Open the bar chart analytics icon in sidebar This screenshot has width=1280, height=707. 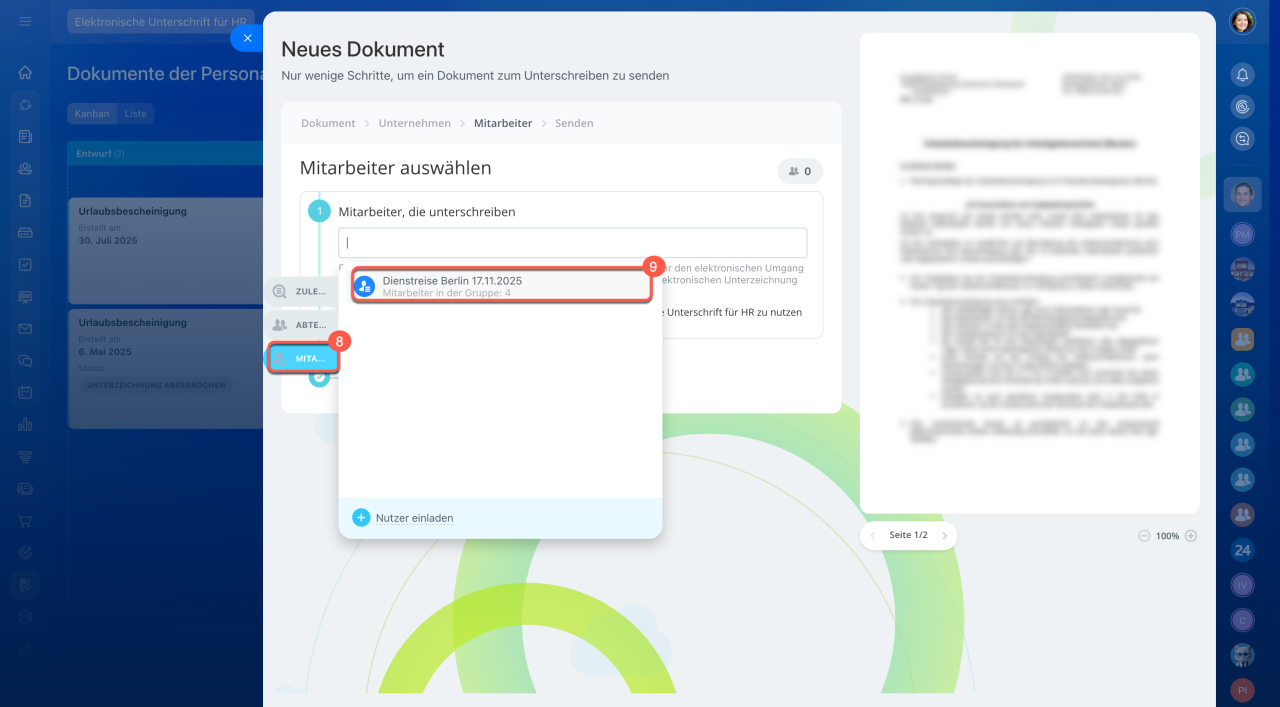pyautogui.click(x=25, y=424)
